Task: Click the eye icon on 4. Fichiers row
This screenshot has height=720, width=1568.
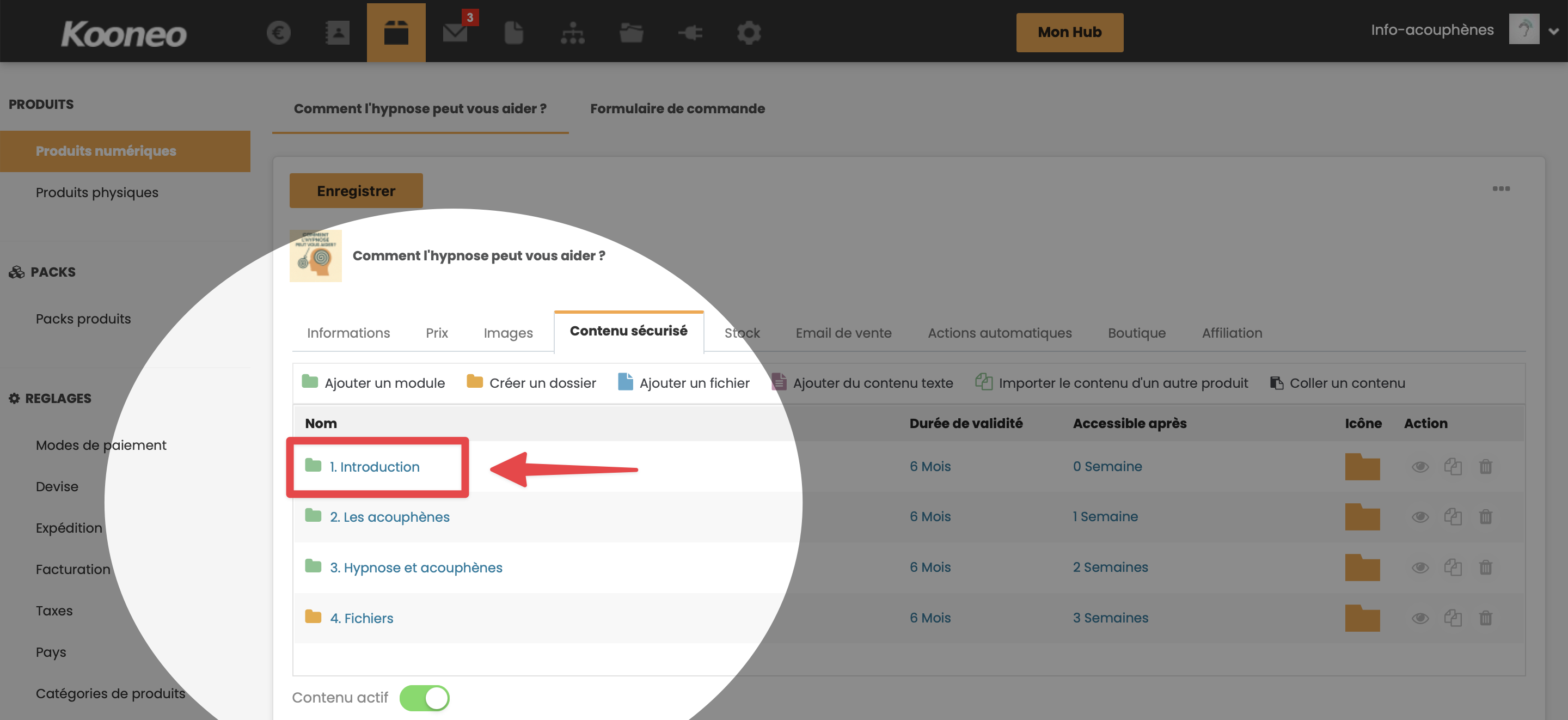Action: coord(1419,618)
